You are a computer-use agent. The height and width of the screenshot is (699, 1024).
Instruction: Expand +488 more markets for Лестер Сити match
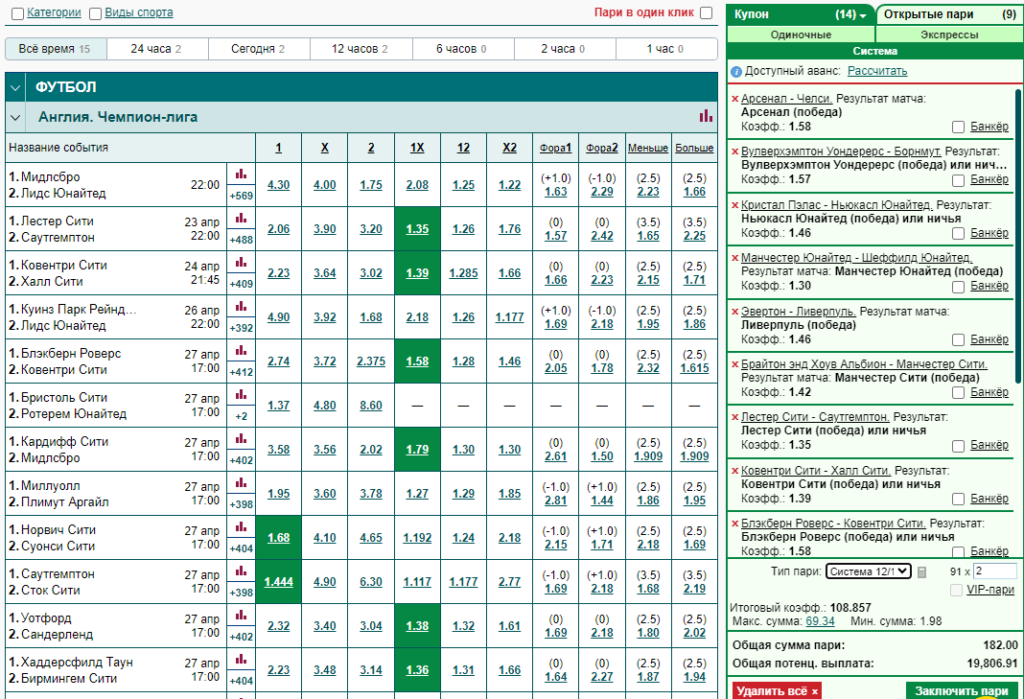pos(241,240)
